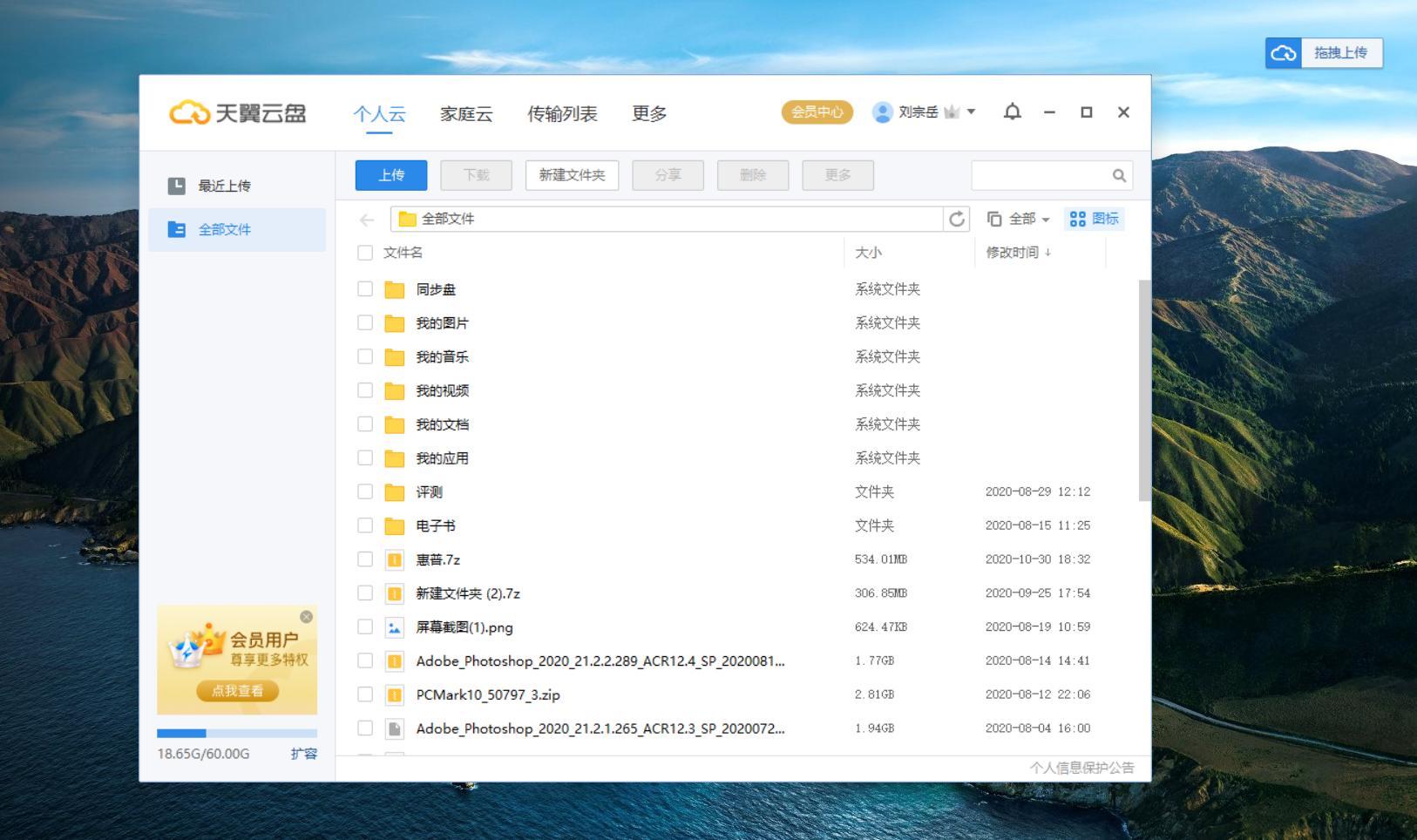Open the 屏幕截图(1).png file
This screenshot has width=1417, height=840.
click(x=465, y=627)
